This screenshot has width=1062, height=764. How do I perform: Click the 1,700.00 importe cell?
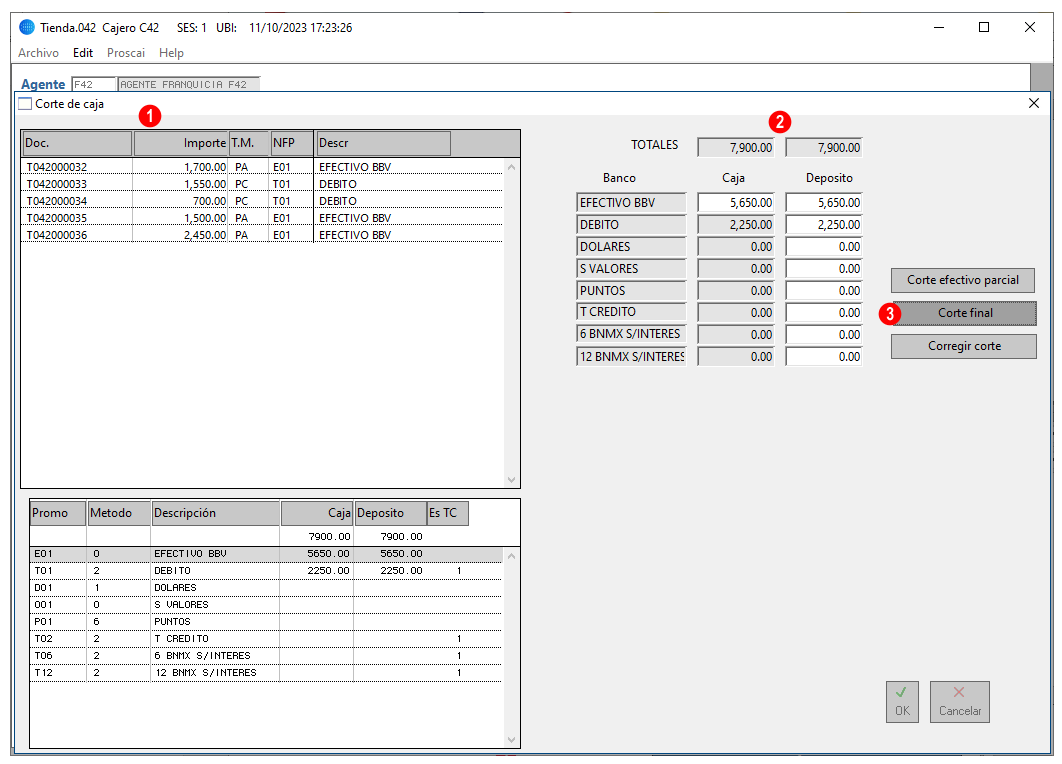205,167
